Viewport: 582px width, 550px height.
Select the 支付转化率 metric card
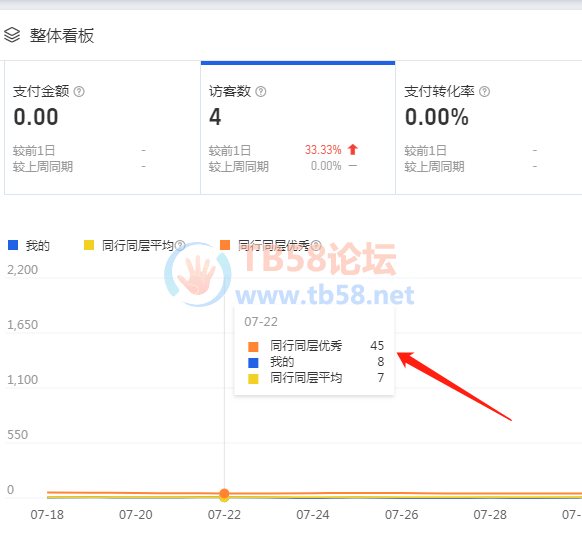489,128
